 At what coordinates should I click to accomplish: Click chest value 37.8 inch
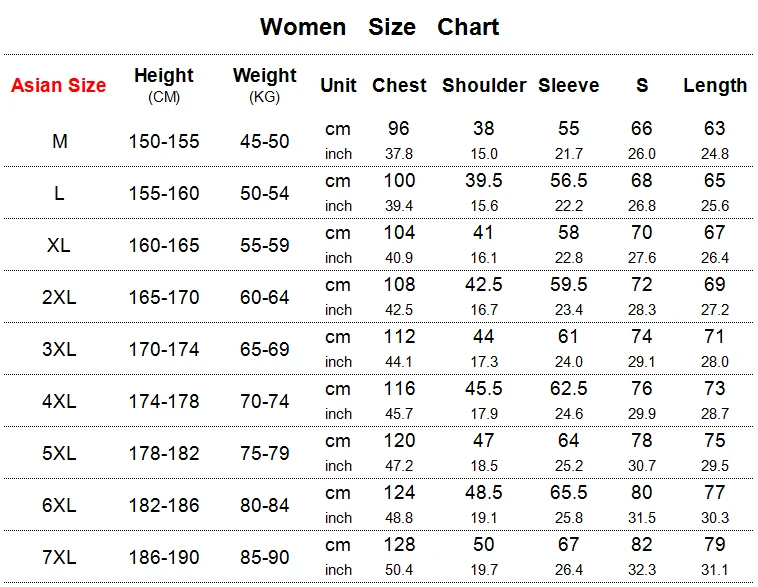click(x=399, y=154)
